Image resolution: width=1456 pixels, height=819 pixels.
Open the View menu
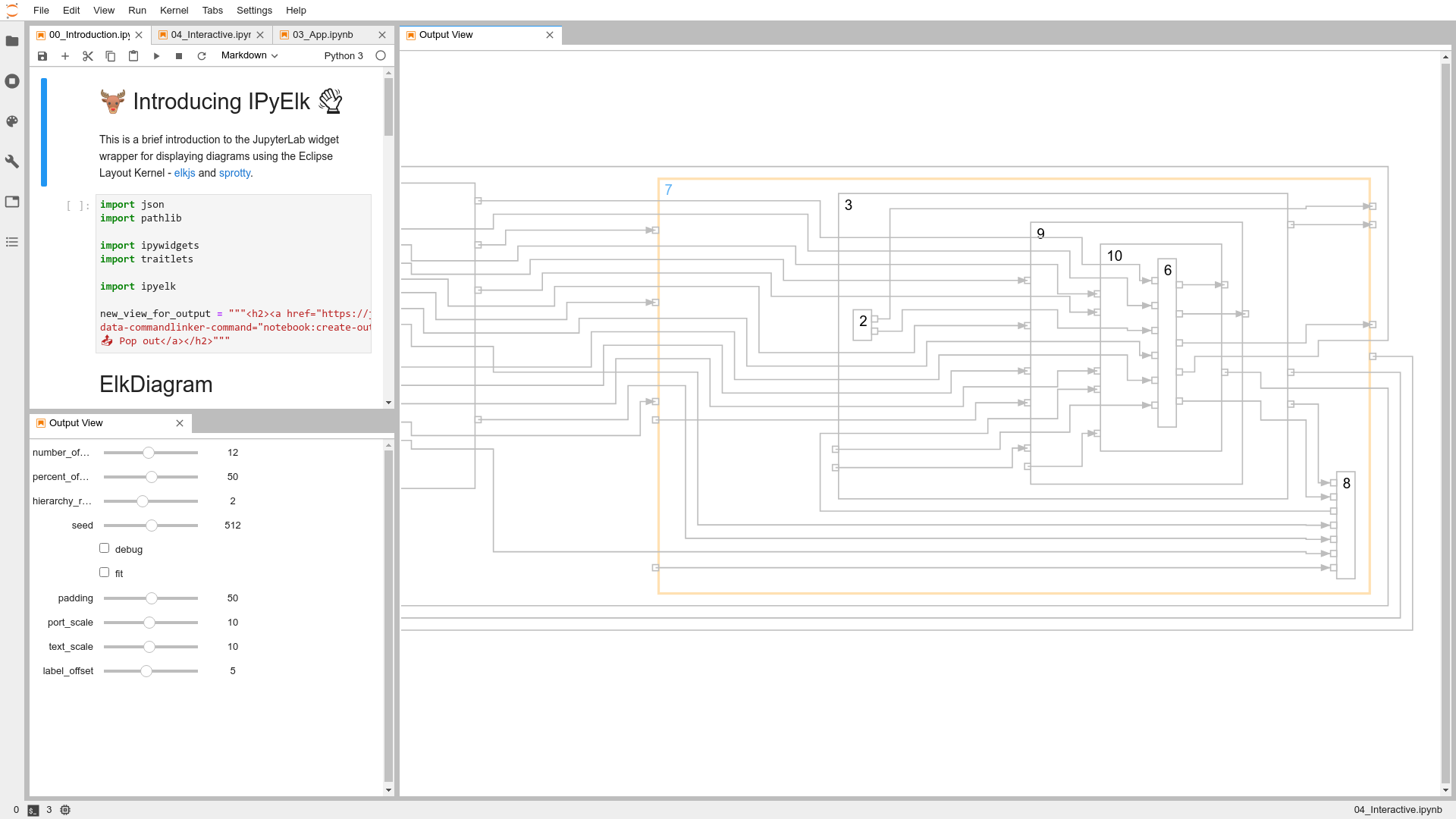(104, 11)
